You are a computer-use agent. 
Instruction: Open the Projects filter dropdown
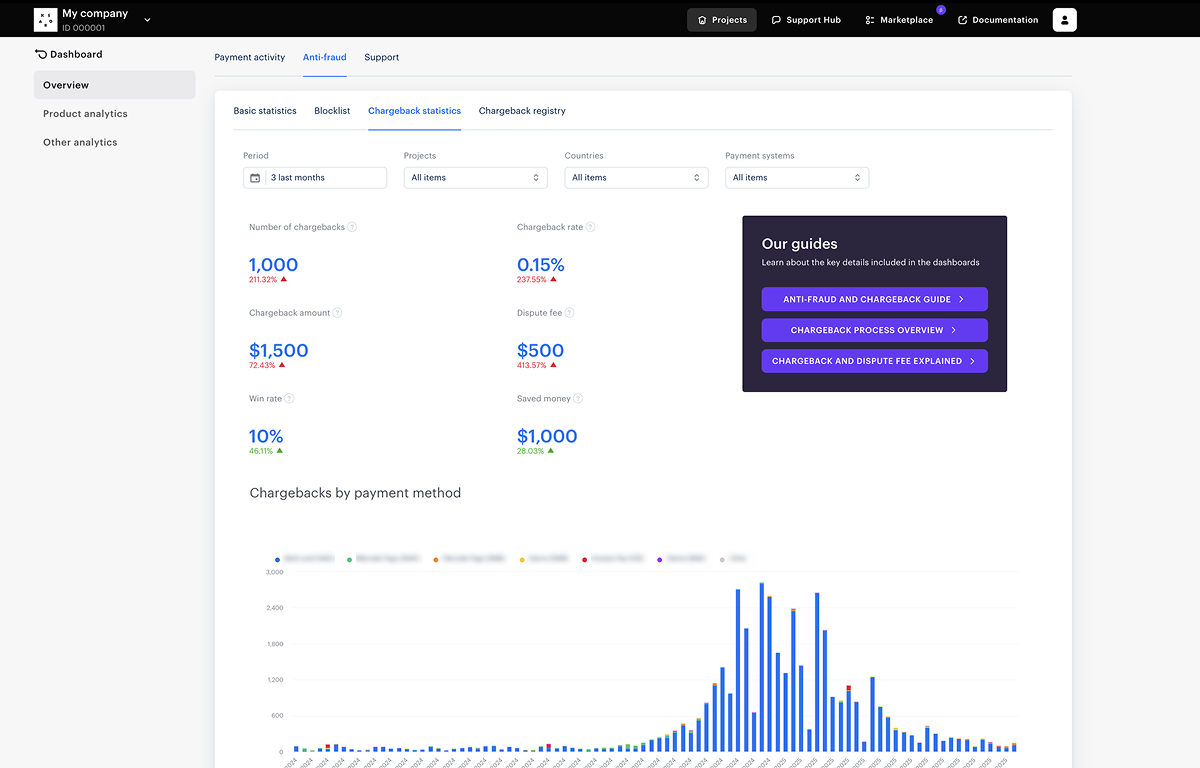coord(475,178)
